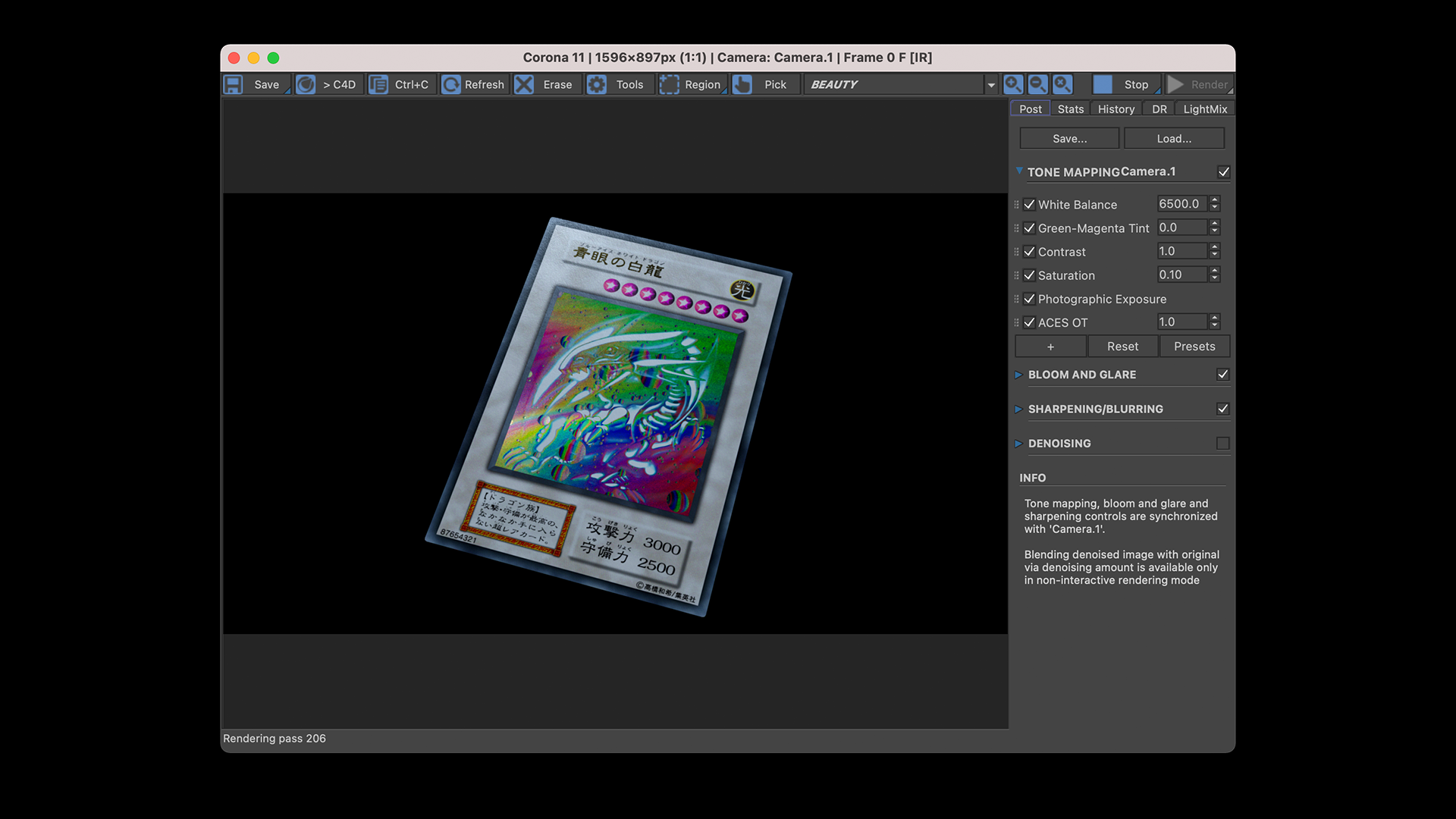Toggle the ACES OT checkbox
Screen dimensions: 1456x819
pyautogui.click(x=1029, y=322)
